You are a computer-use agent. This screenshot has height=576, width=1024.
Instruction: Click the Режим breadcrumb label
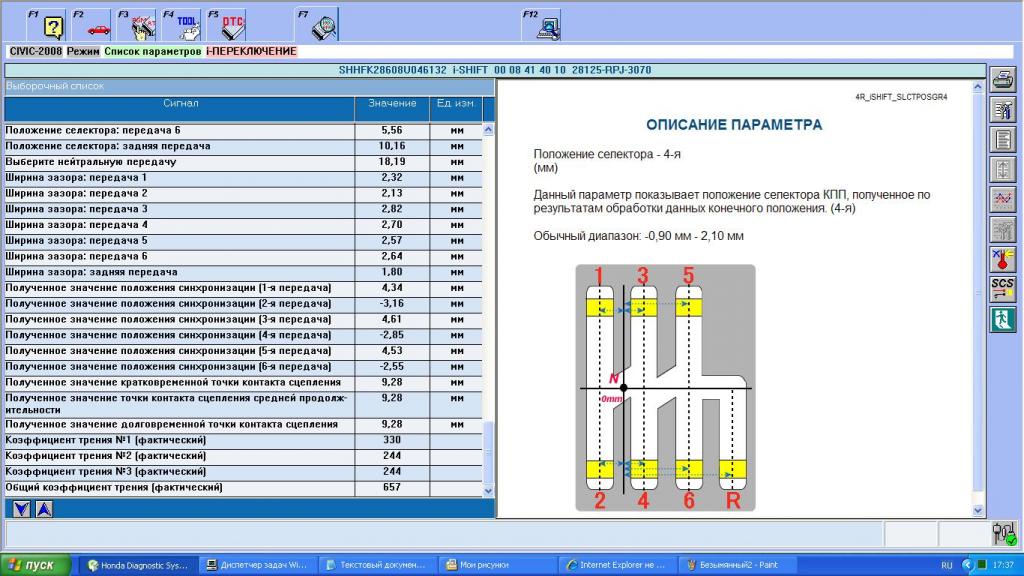pos(83,51)
